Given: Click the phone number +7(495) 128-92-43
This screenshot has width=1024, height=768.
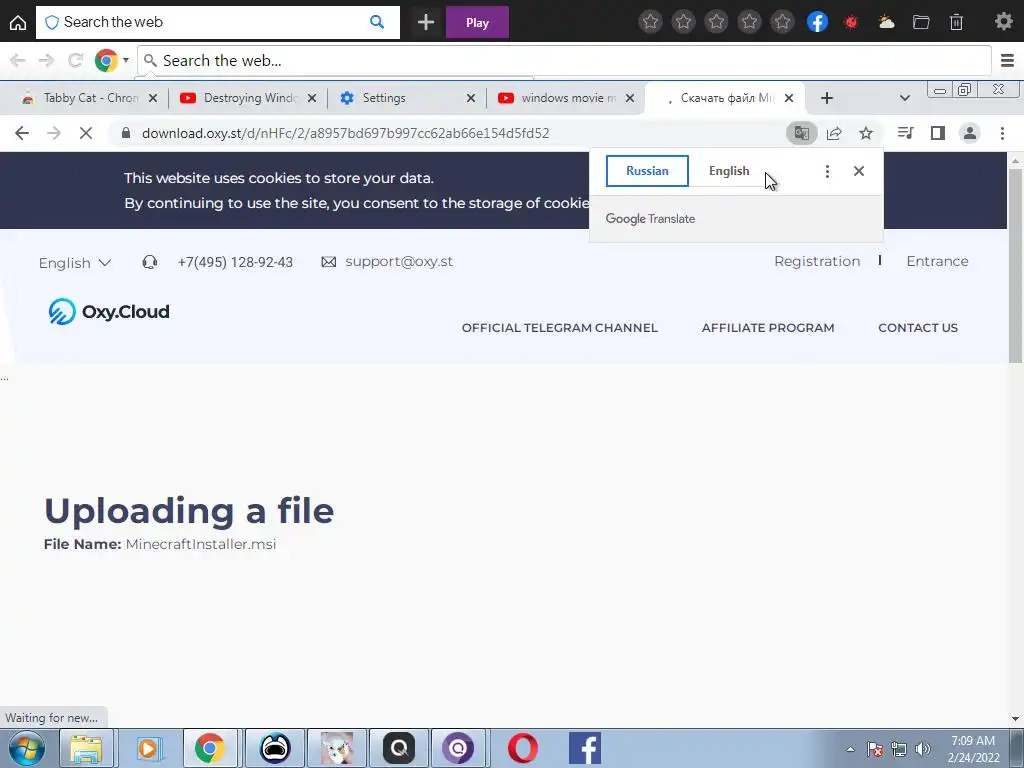Looking at the screenshot, I should 235,262.
